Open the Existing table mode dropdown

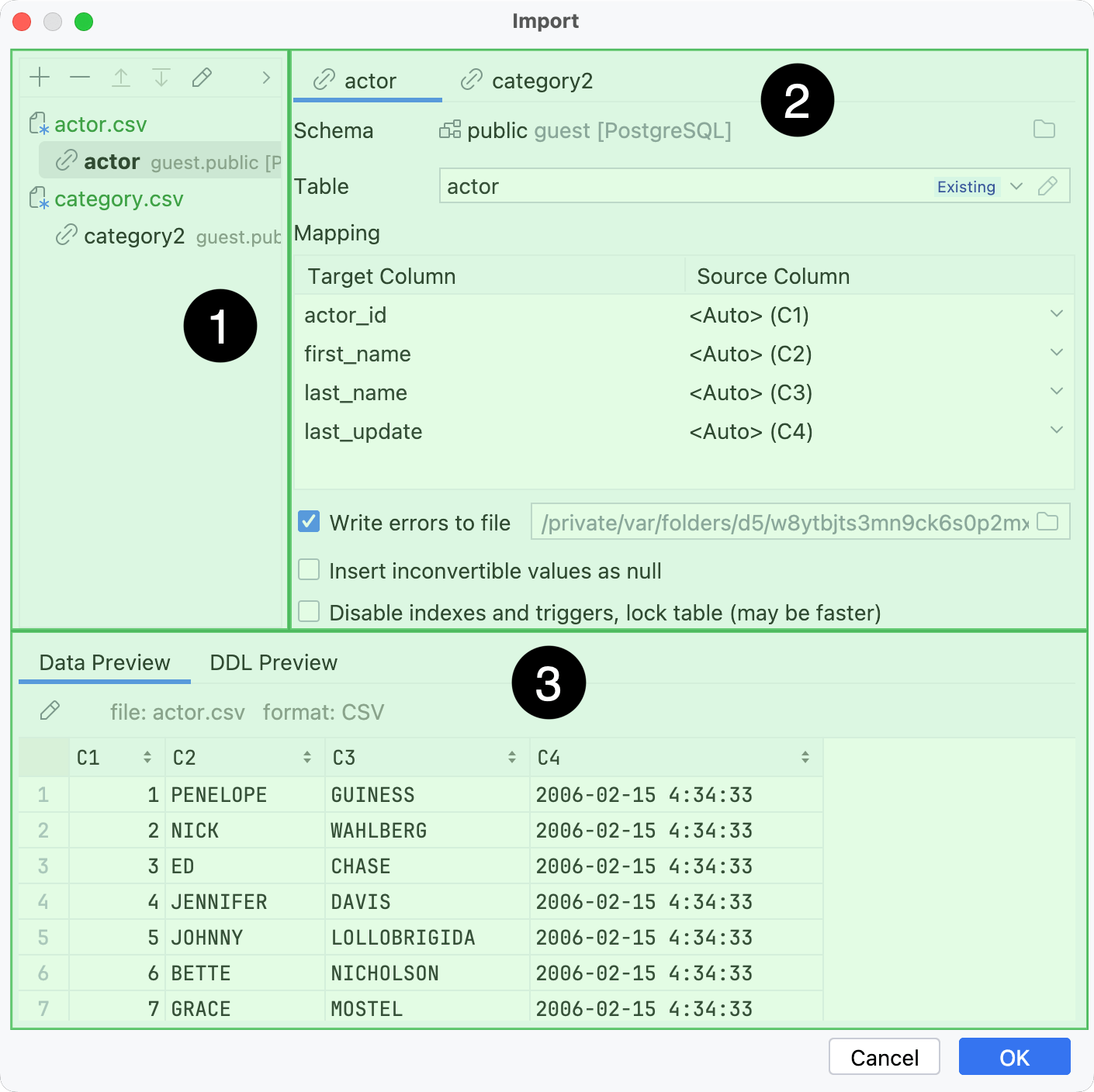[1017, 186]
